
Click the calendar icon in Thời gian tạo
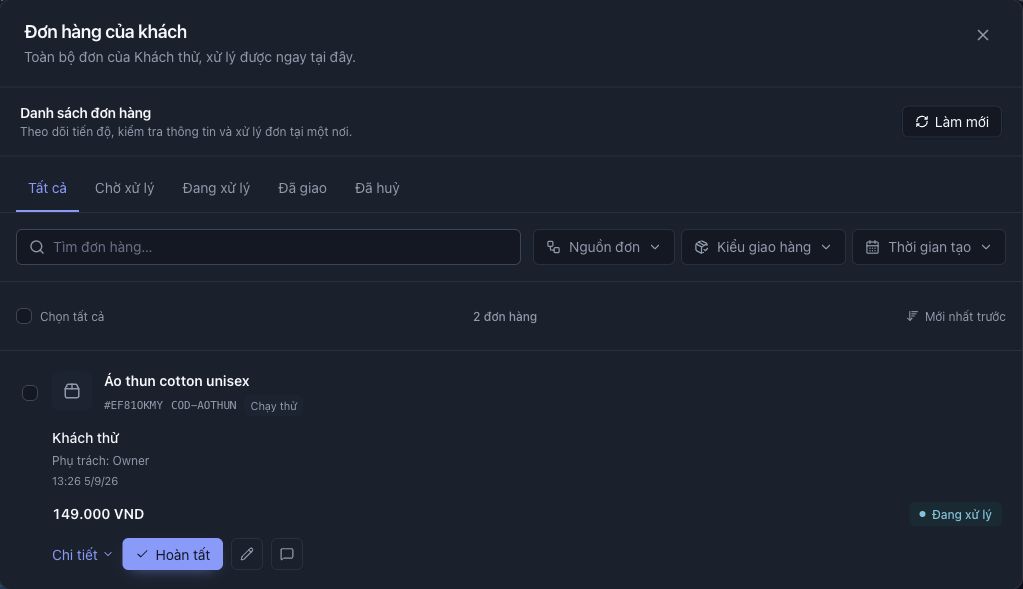tap(872, 247)
